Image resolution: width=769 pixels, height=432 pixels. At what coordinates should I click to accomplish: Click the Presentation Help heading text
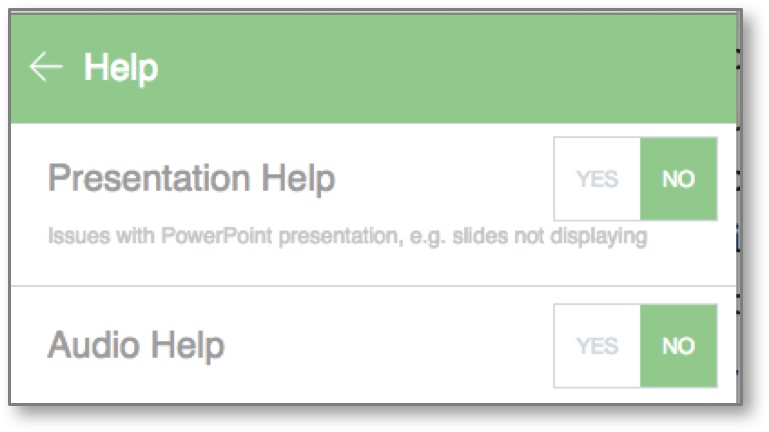191,179
